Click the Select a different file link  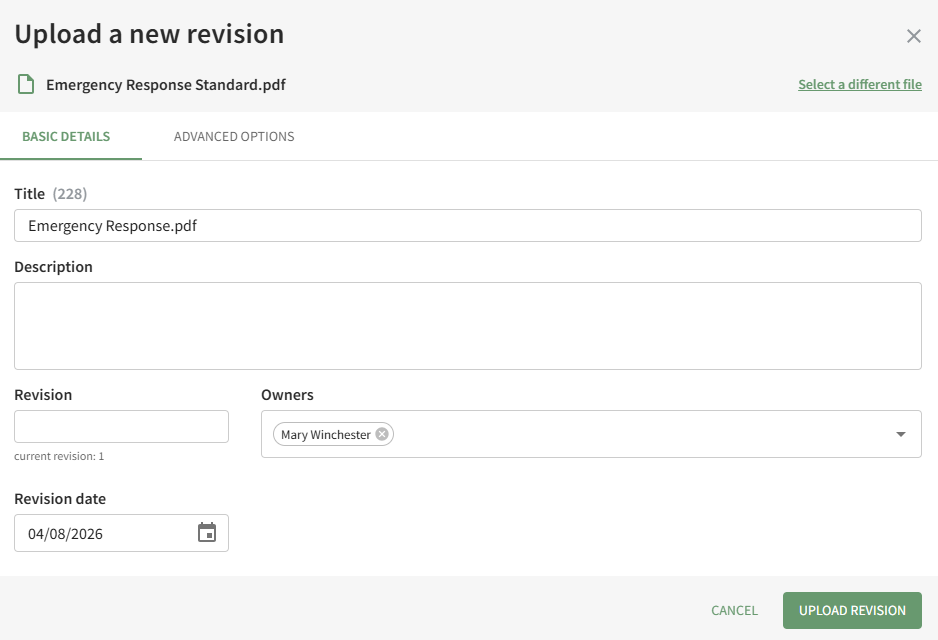pos(859,85)
